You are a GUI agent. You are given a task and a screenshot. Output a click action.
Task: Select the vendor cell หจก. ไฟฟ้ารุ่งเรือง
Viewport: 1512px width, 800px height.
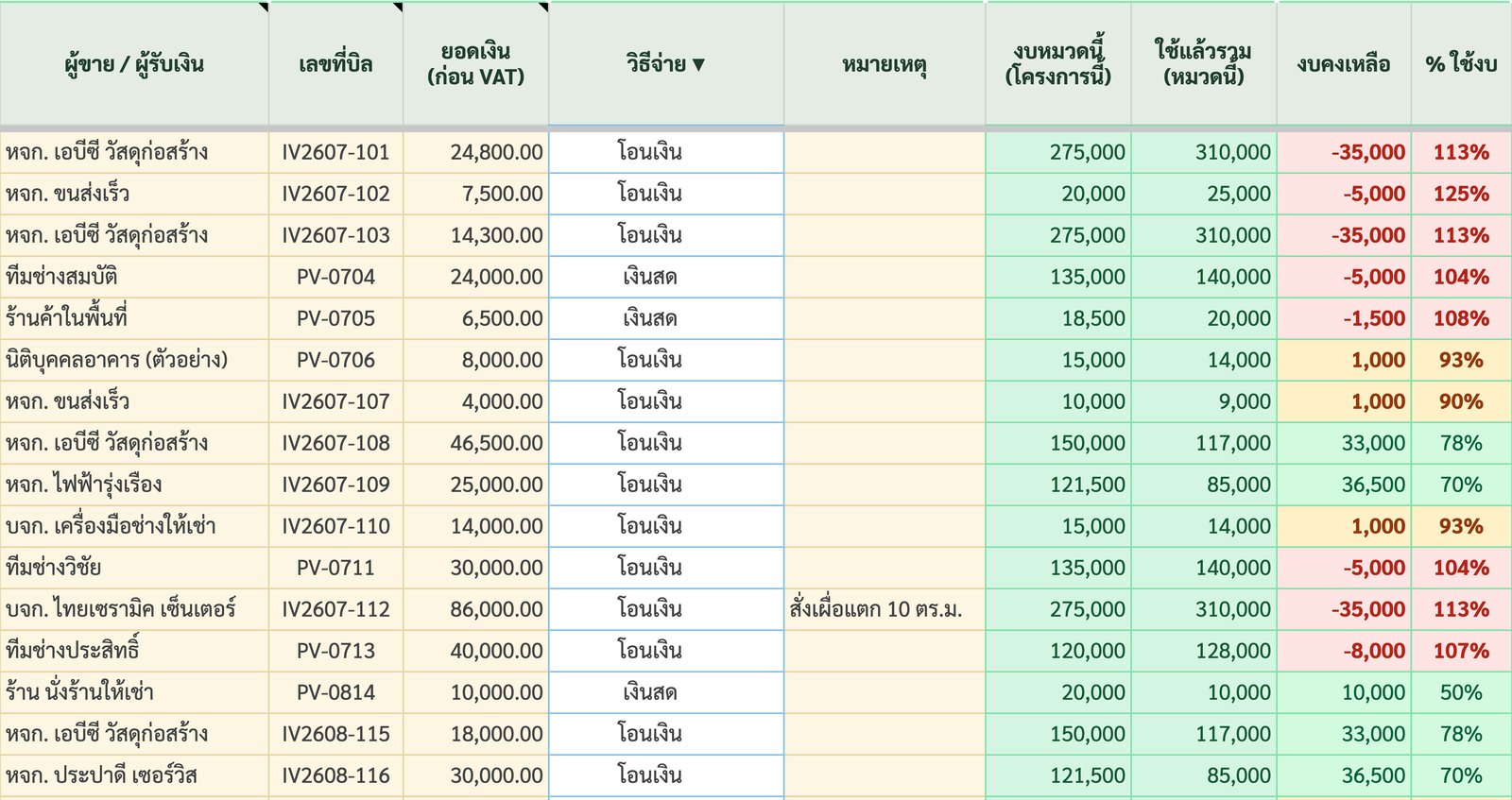[134, 485]
